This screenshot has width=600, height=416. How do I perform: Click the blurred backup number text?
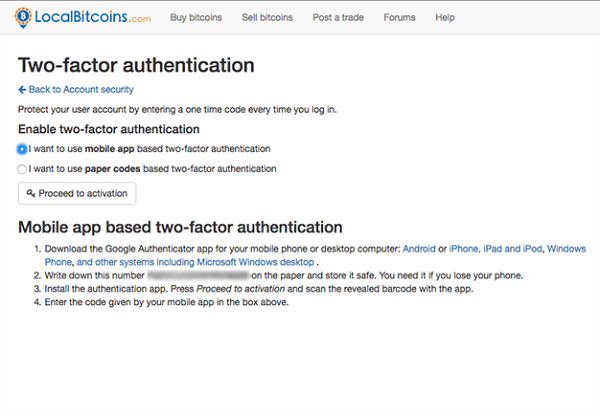click(x=199, y=275)
